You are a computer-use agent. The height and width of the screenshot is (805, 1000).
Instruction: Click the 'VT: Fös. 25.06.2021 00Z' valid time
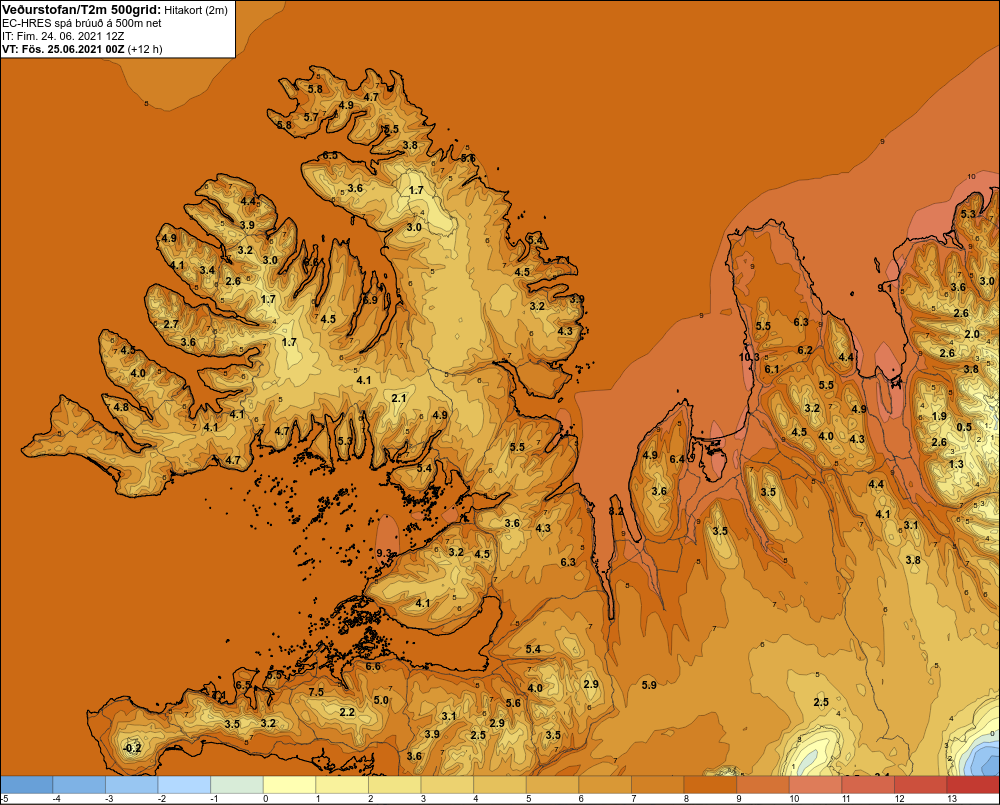coord(64,49)
